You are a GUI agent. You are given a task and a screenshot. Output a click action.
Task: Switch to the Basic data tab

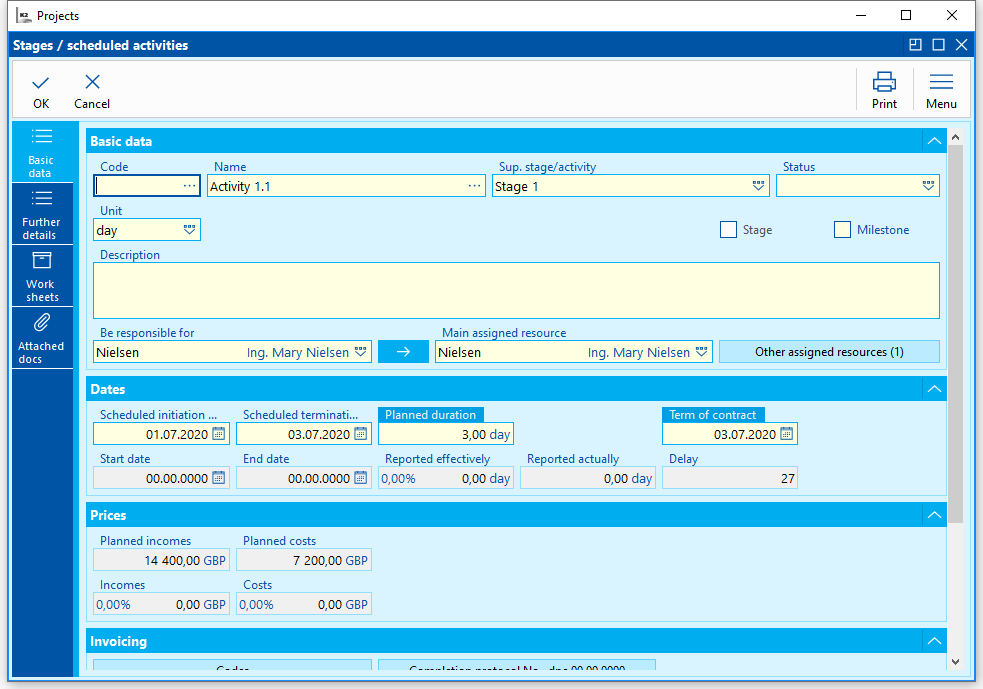click(x=41, y=153)
